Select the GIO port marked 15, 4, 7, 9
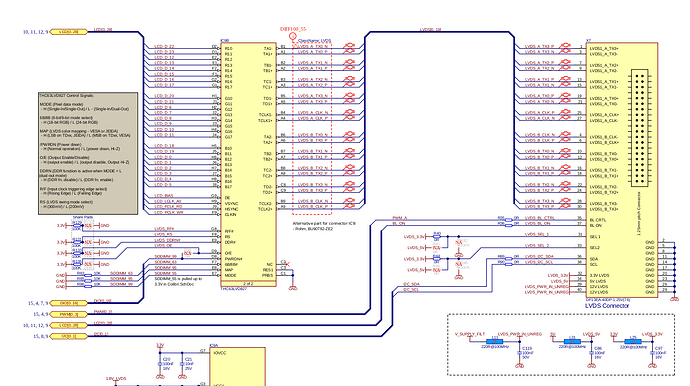 (69, 303)
